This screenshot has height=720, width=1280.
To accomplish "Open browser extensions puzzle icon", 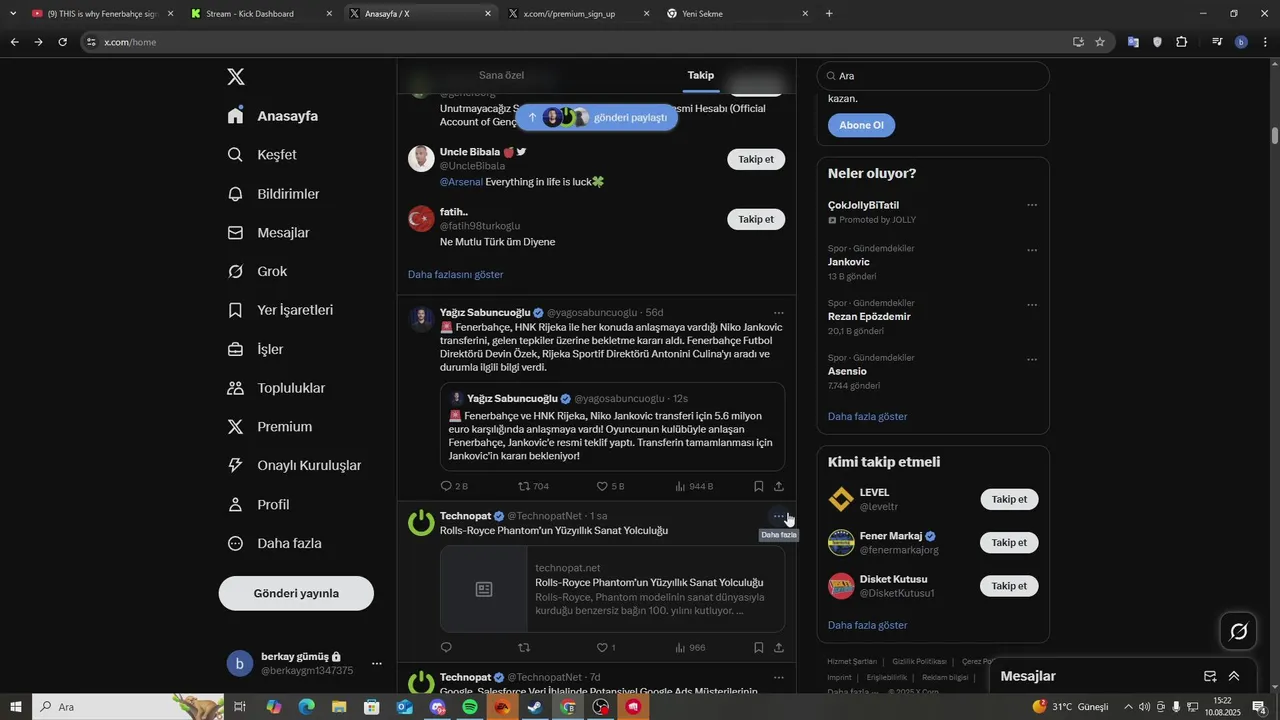I will pos(1182,42).
